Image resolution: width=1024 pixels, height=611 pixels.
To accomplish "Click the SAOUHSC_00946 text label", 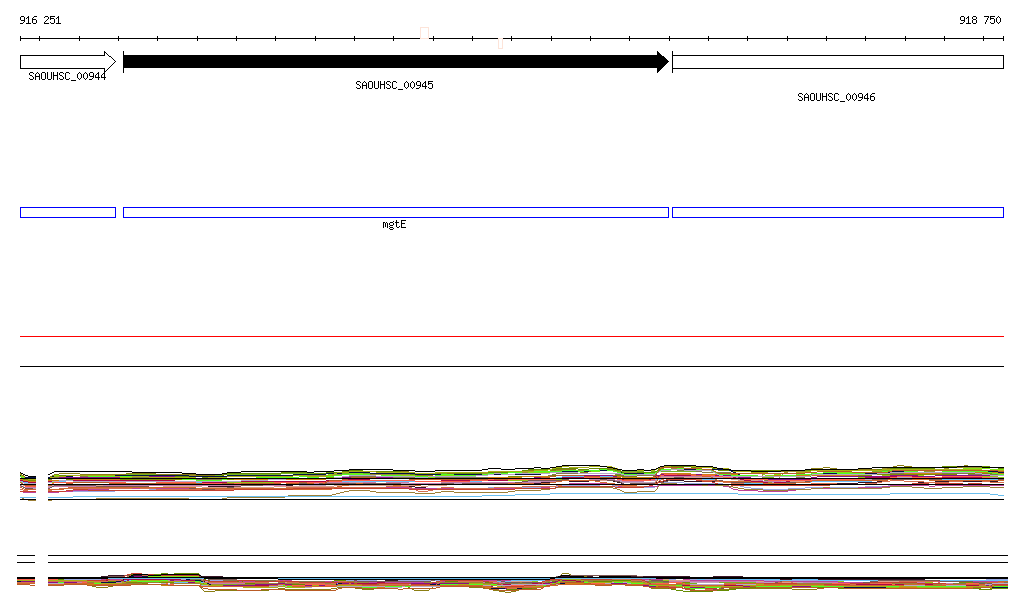I will (836, 97).
